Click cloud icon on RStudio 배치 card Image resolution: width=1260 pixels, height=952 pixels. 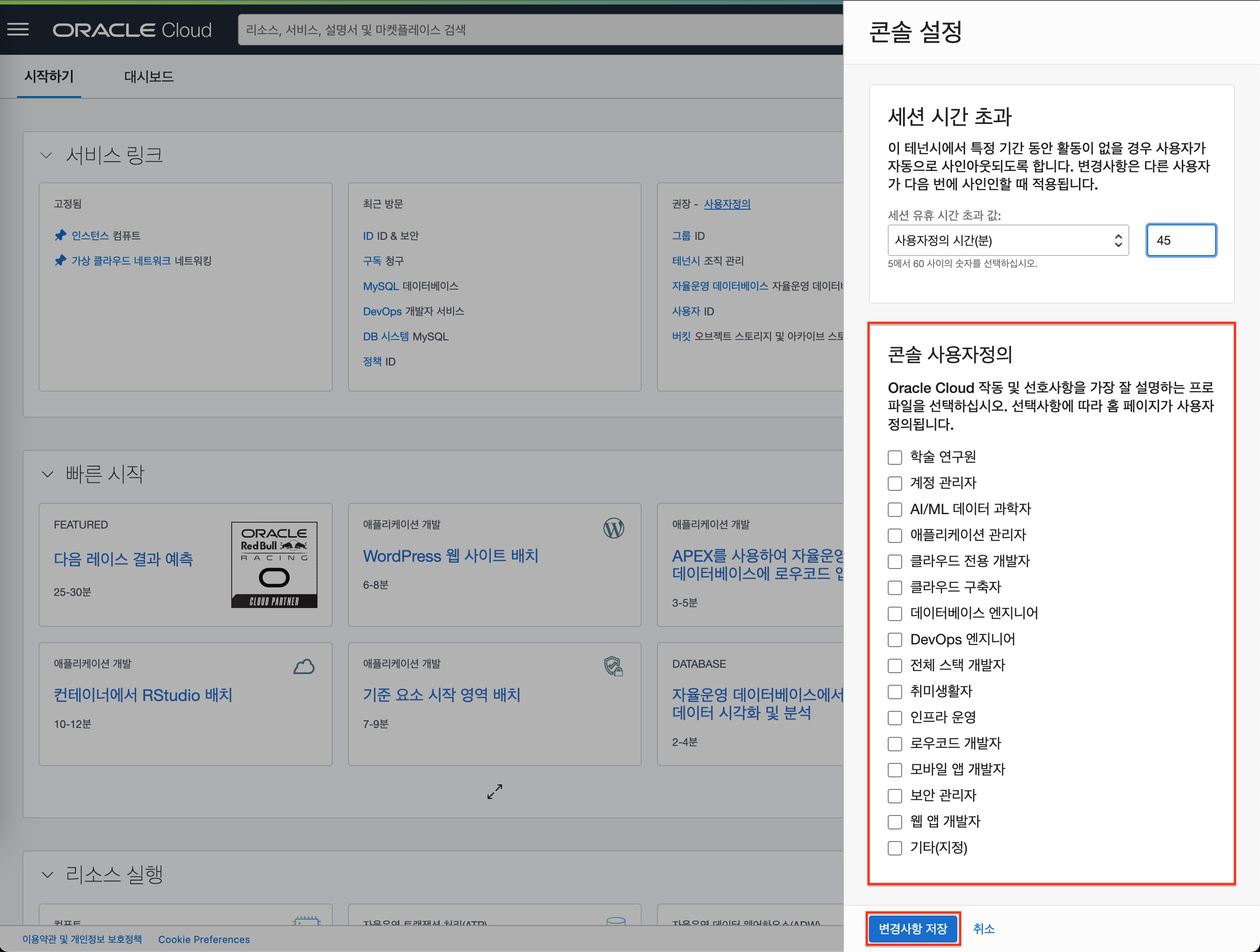(304, 666)
